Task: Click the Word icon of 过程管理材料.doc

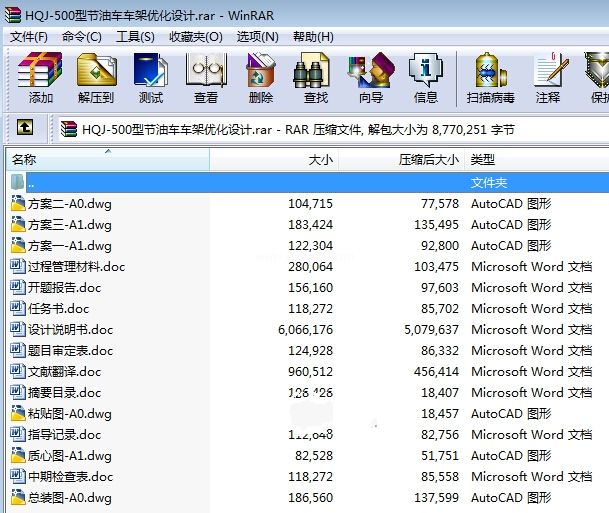Action: coord(18,266)
